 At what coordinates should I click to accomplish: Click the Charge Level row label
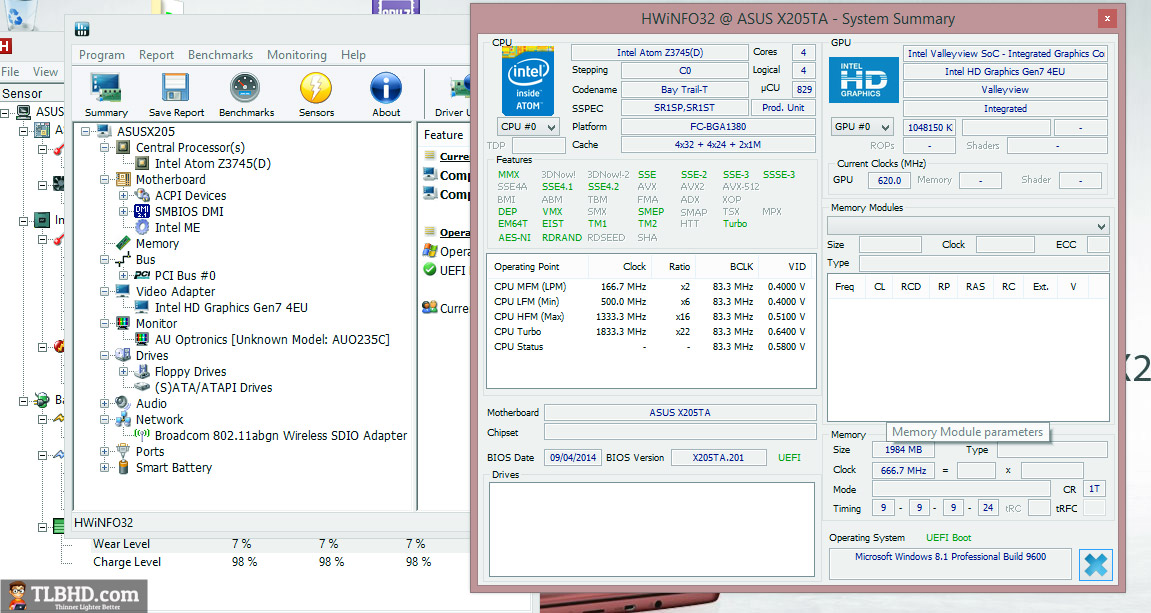(x=127, y=562)
